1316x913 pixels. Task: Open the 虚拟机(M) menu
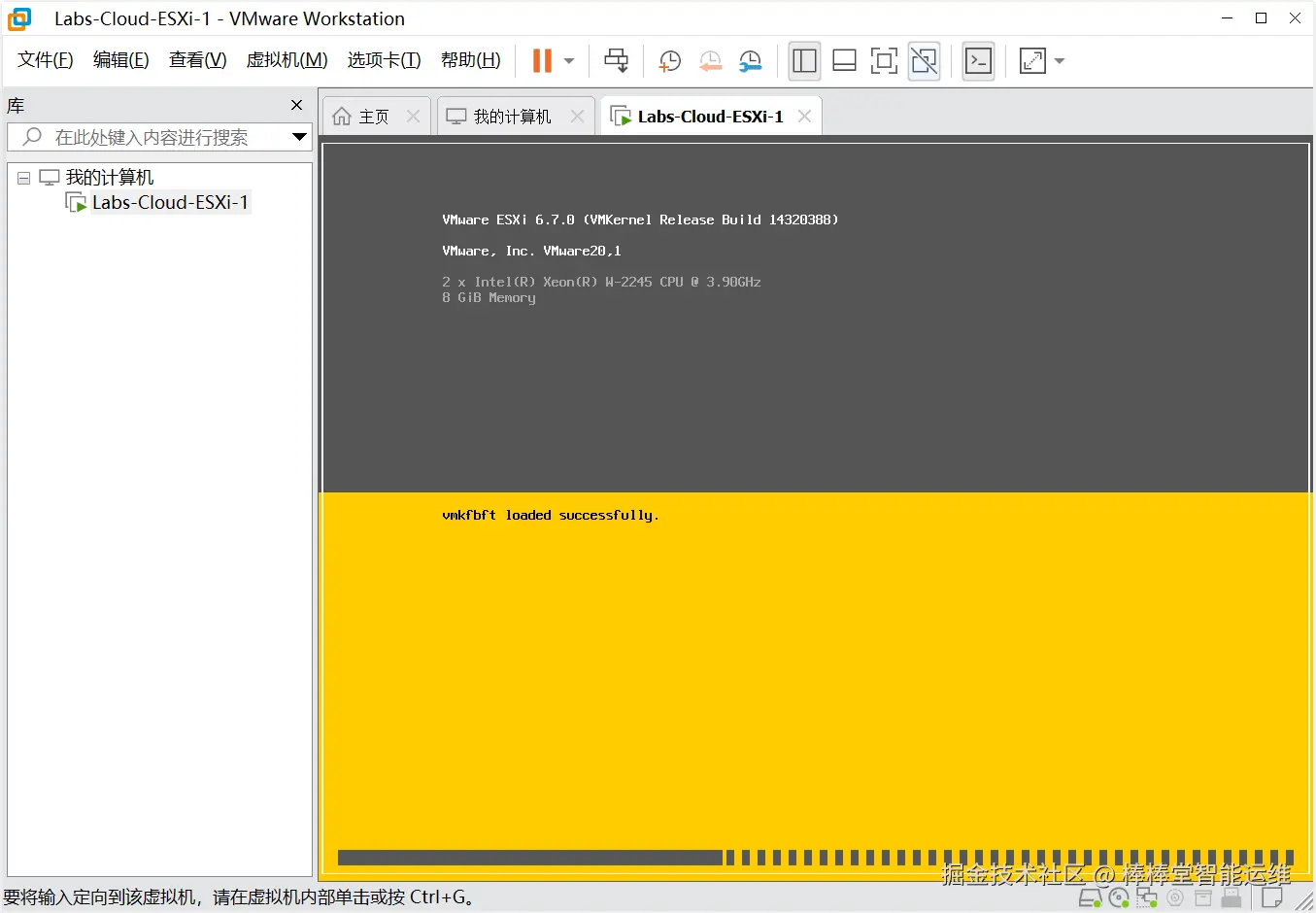[287, 60]
